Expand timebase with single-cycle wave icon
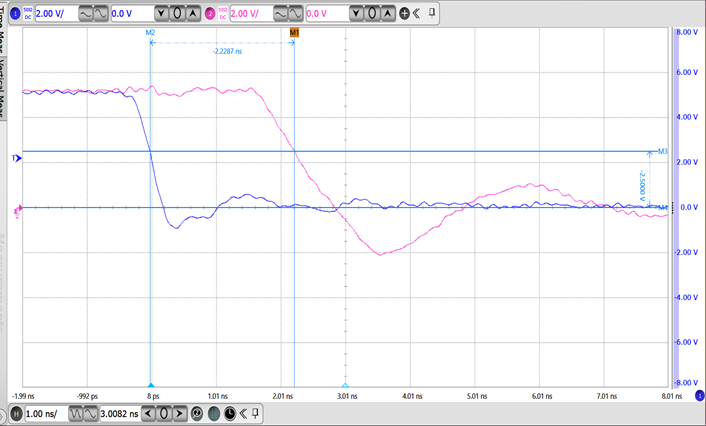Viewport: 706px width, 426px height. (x=90, y=413)
